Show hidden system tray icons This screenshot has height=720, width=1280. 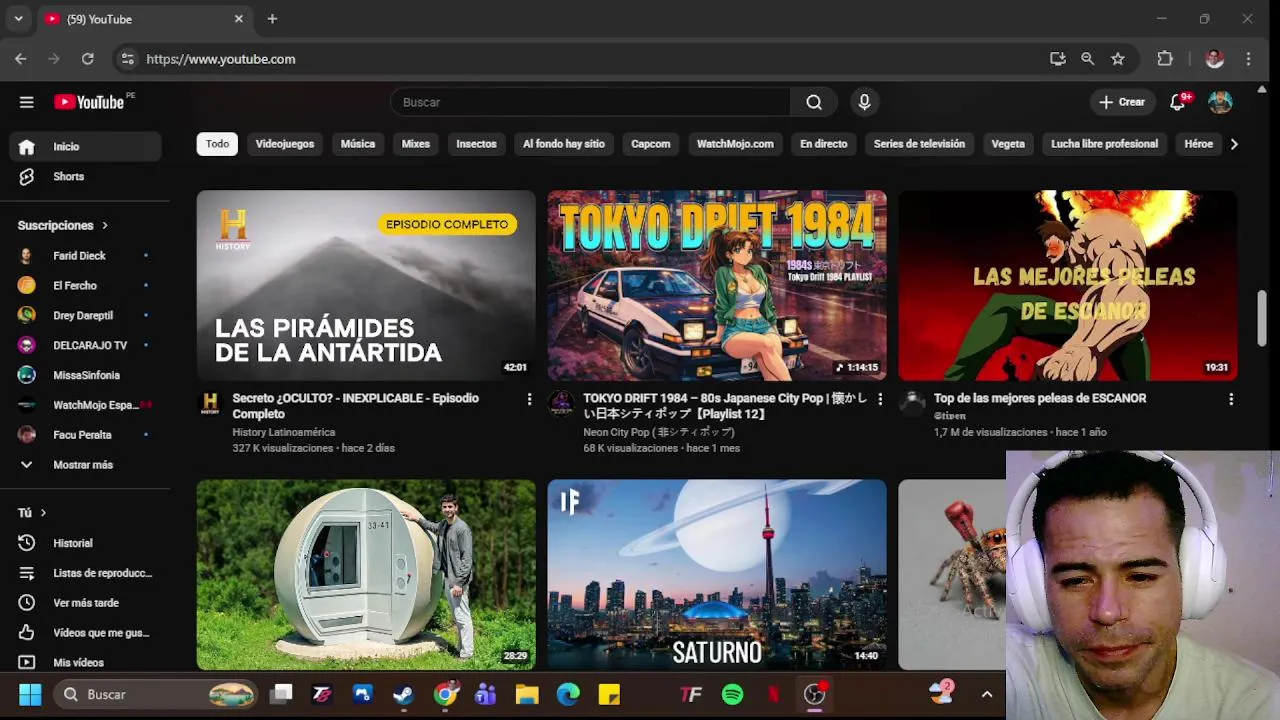point(987,694)
